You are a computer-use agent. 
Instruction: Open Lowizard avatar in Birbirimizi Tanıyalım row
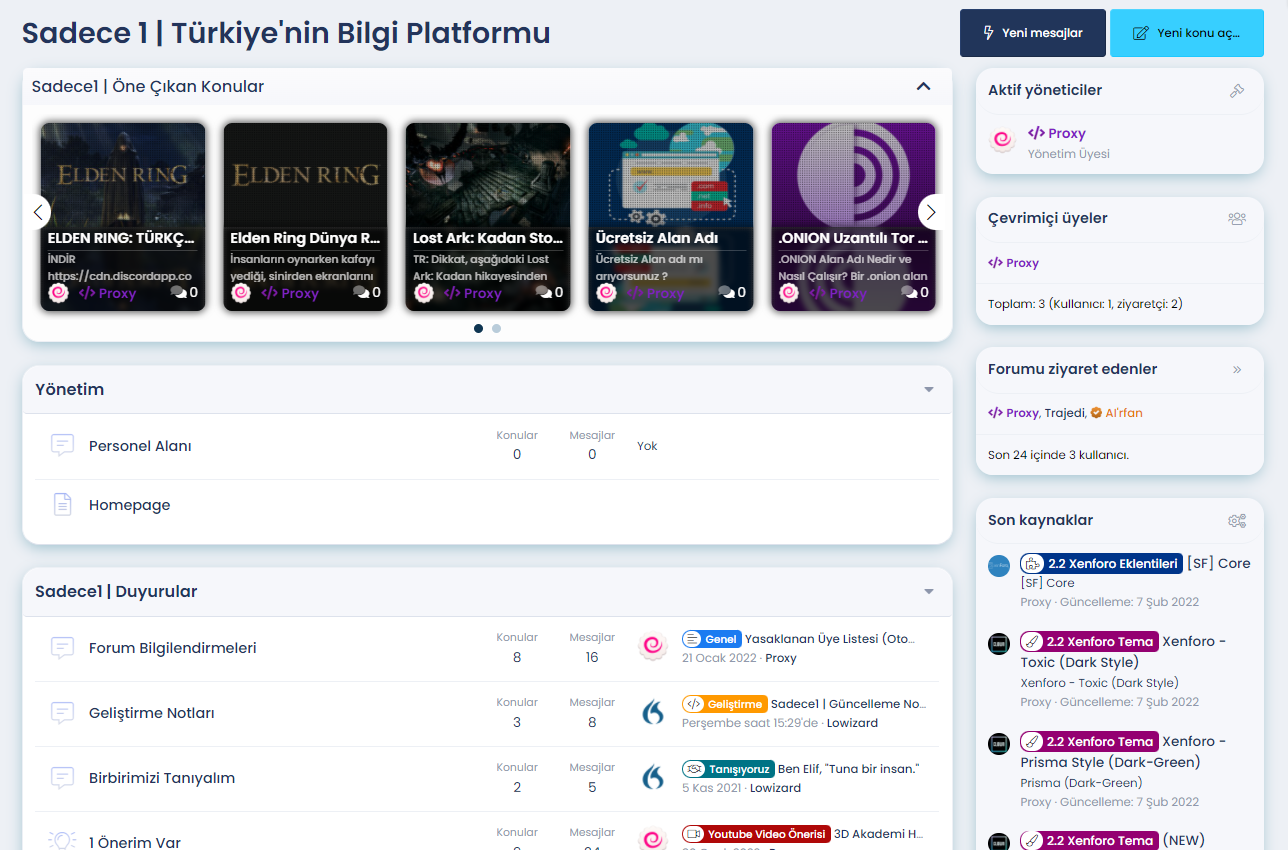coord(653,777)
